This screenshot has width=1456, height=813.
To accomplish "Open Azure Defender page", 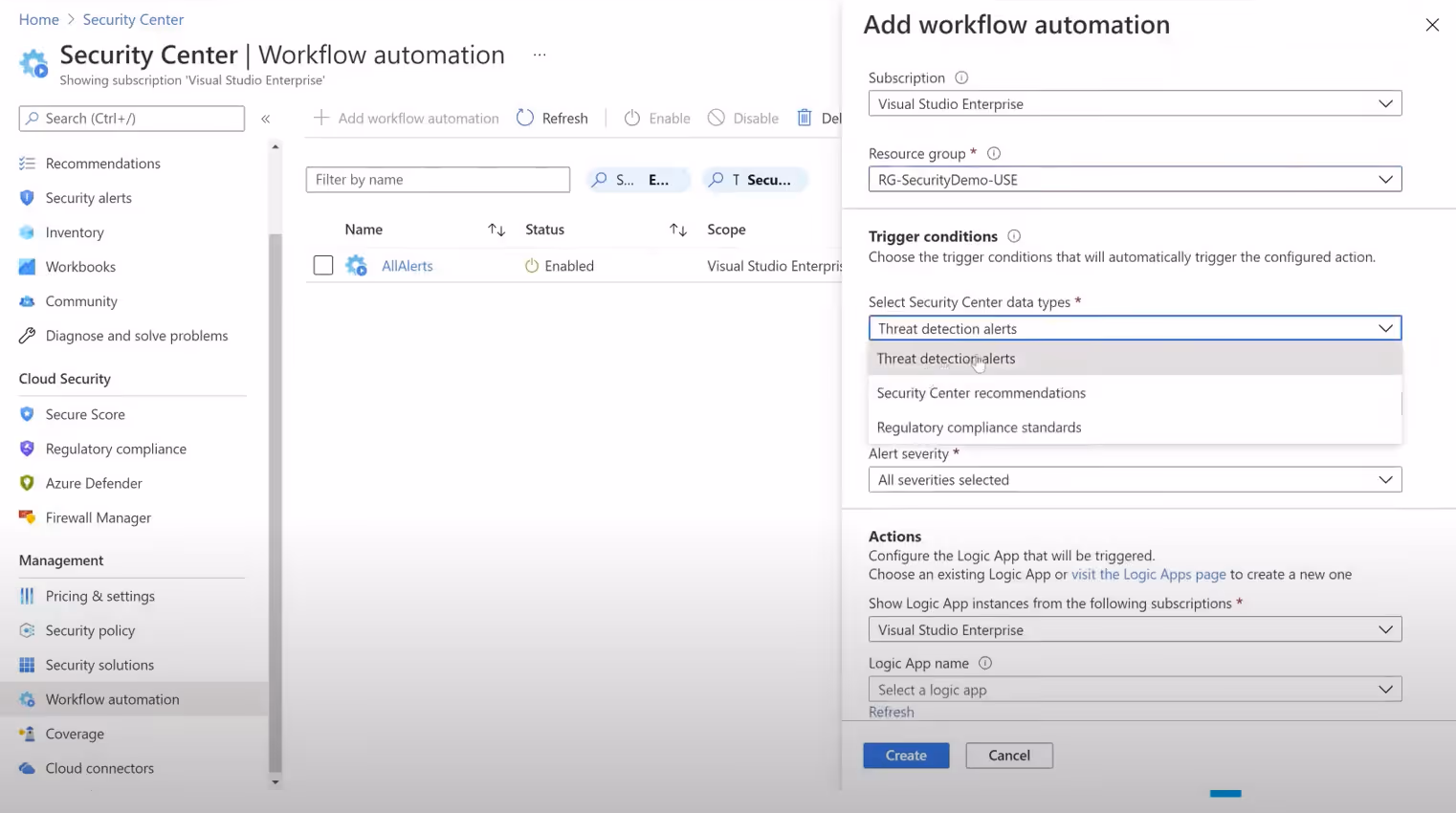I will tap(94, 483).
